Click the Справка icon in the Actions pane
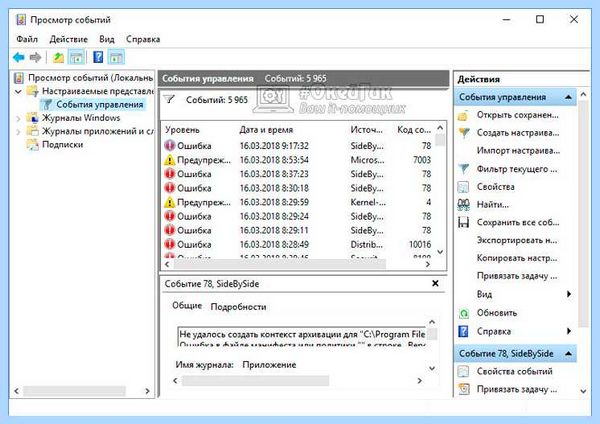The image size is (600, 424). 463,331
